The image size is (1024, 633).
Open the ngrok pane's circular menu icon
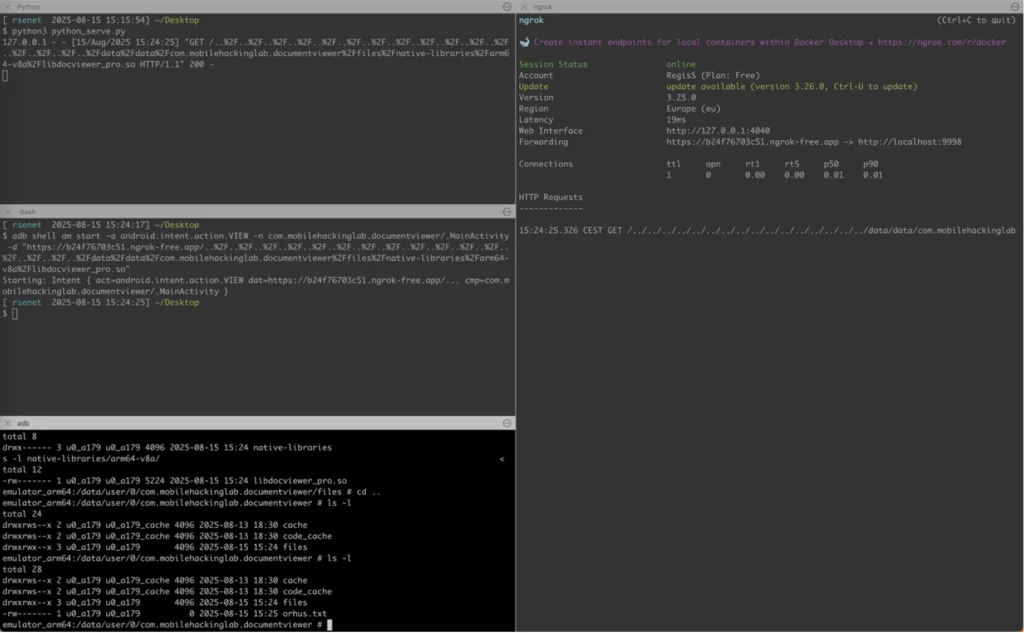coord(1015,6)
